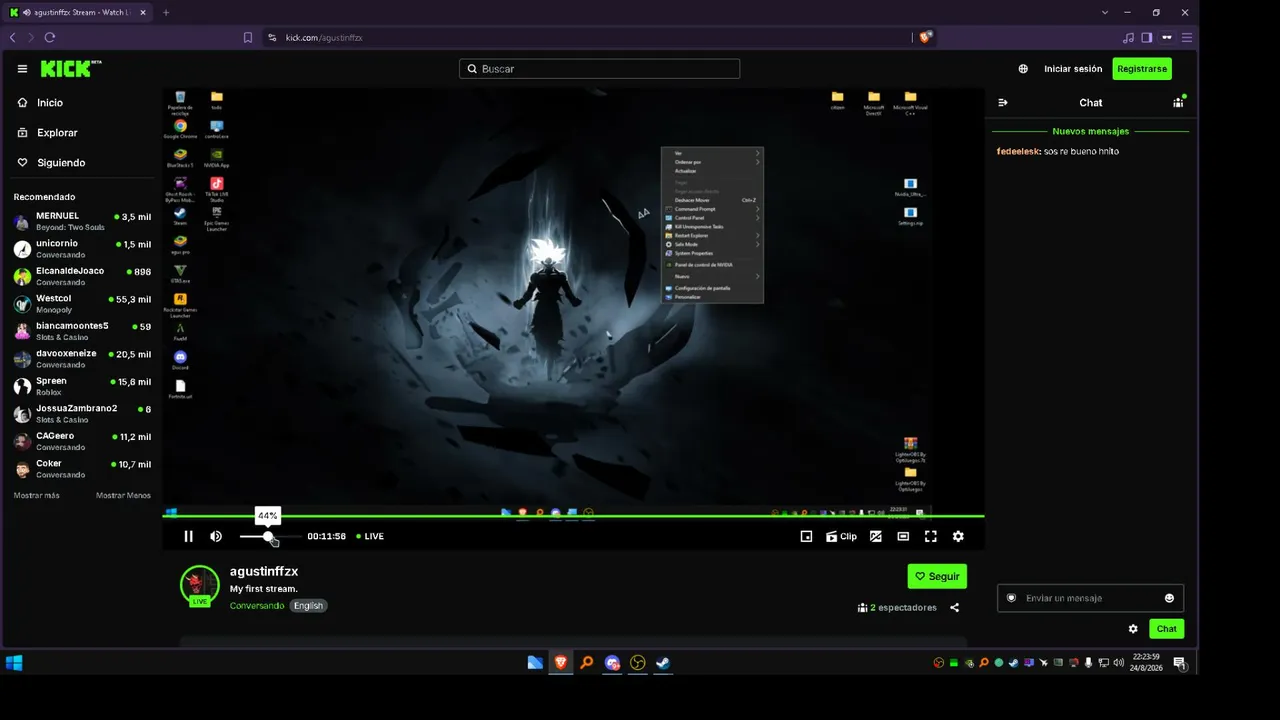Open the Windows notification center
This screenshot has height=720, width=1280.
click(x=1180, y=662)
